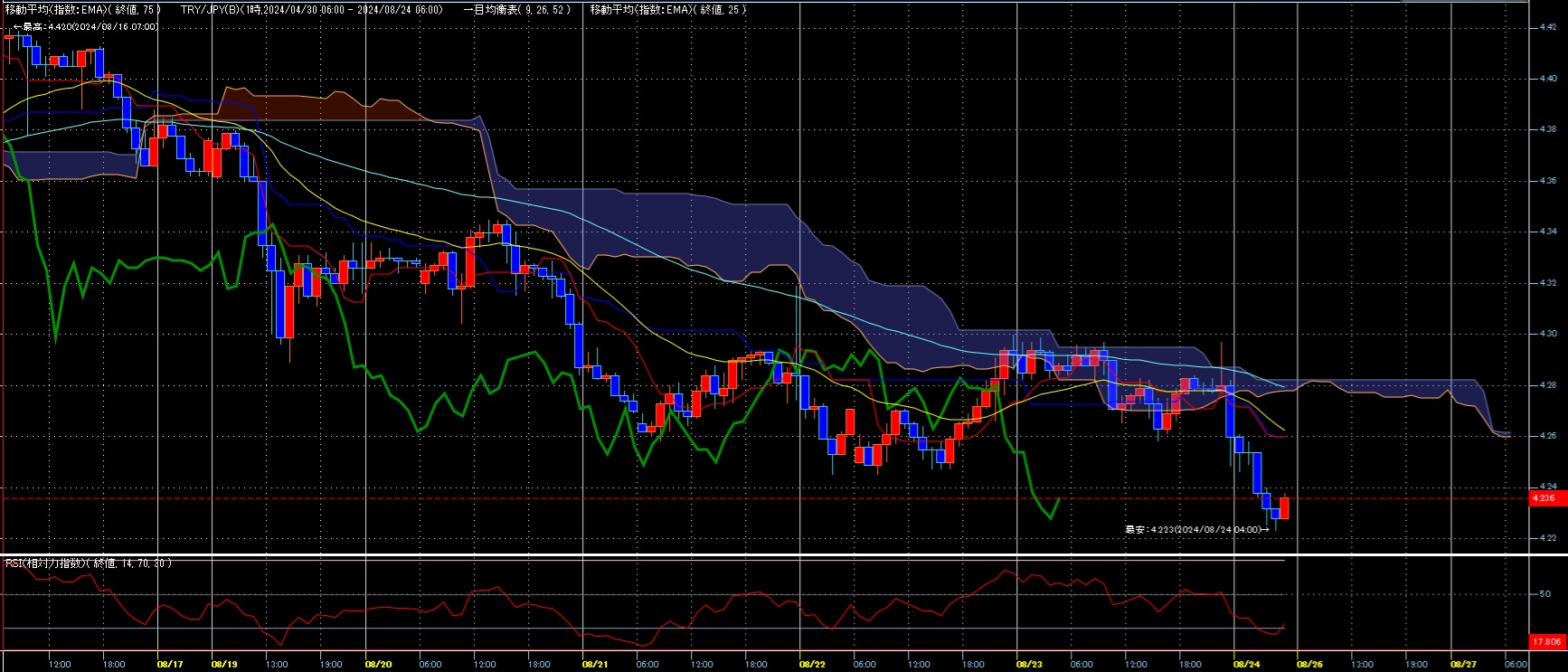The height and width of the screenshot is (672, 1568).
Task: Click the 08/23 date marker on time axis
Action: tap(1029, 664)
